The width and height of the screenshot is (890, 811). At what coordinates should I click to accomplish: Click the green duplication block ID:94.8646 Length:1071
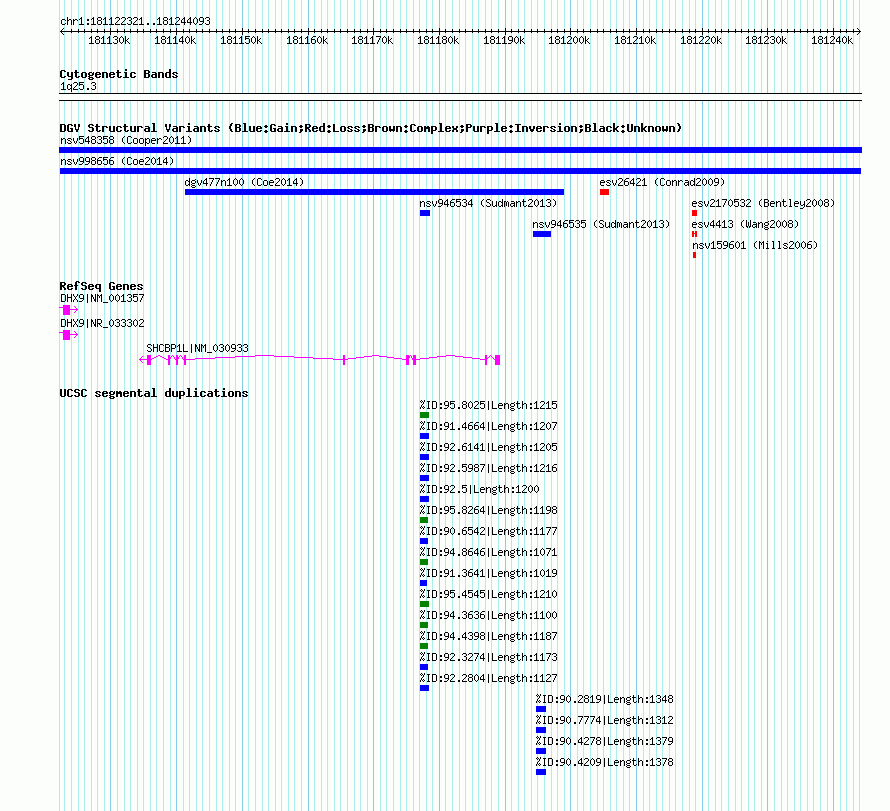[423, 562]
